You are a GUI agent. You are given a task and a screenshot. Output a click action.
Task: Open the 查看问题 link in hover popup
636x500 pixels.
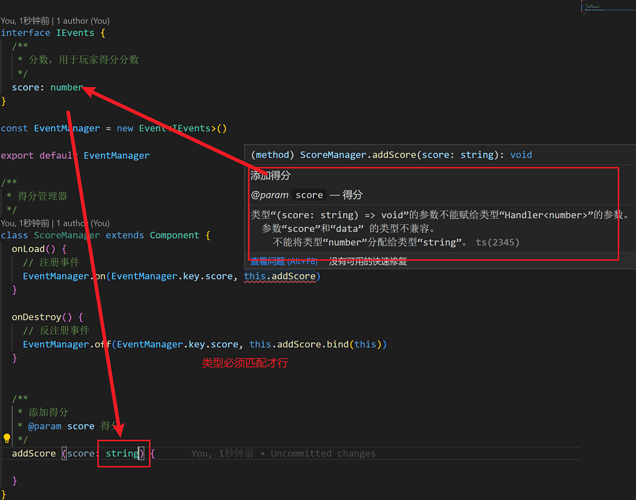[x=284, y=262]
